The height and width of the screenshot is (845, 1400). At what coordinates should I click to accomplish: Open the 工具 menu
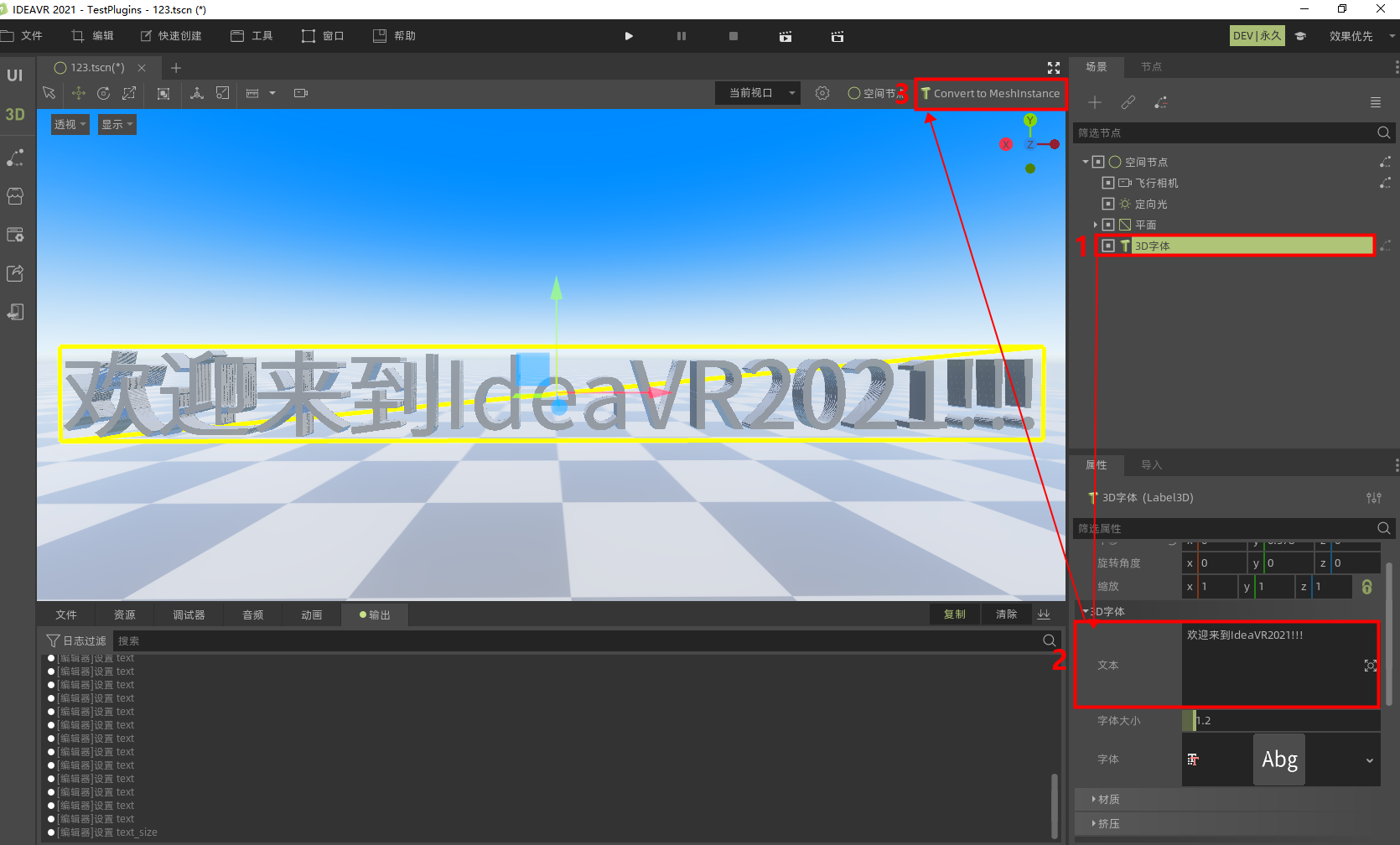[x=252, y=36]
